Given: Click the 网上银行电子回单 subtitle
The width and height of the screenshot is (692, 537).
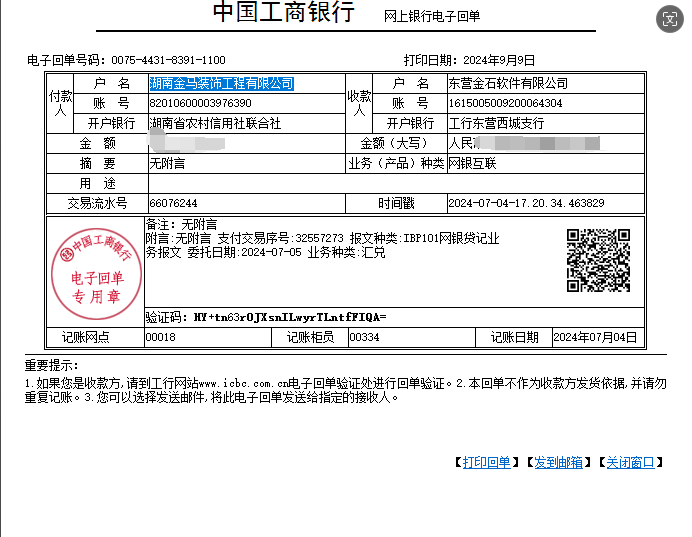Looking at the screenshot, I should point(432,16).
